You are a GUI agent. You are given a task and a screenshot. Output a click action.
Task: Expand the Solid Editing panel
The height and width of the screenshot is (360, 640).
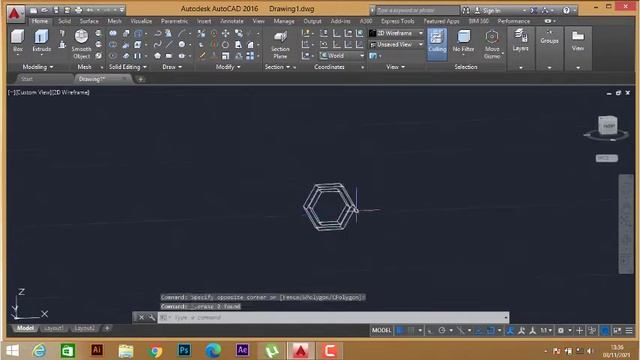127,67
